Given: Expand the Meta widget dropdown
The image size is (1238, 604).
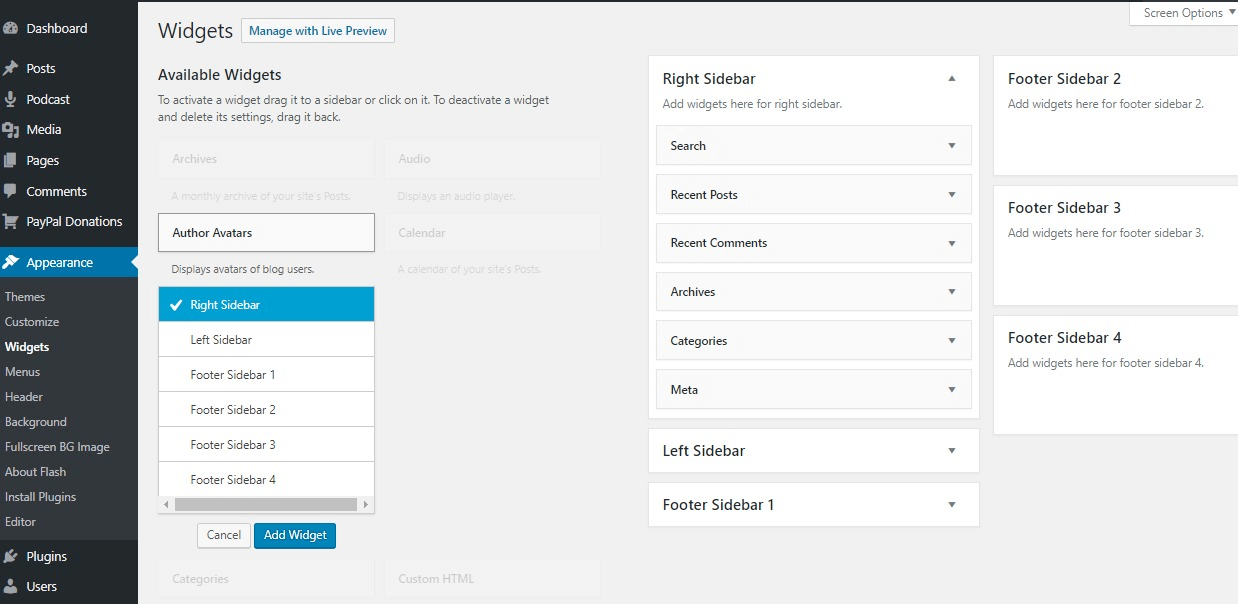Looking at the screenshot, I should 950,389.
